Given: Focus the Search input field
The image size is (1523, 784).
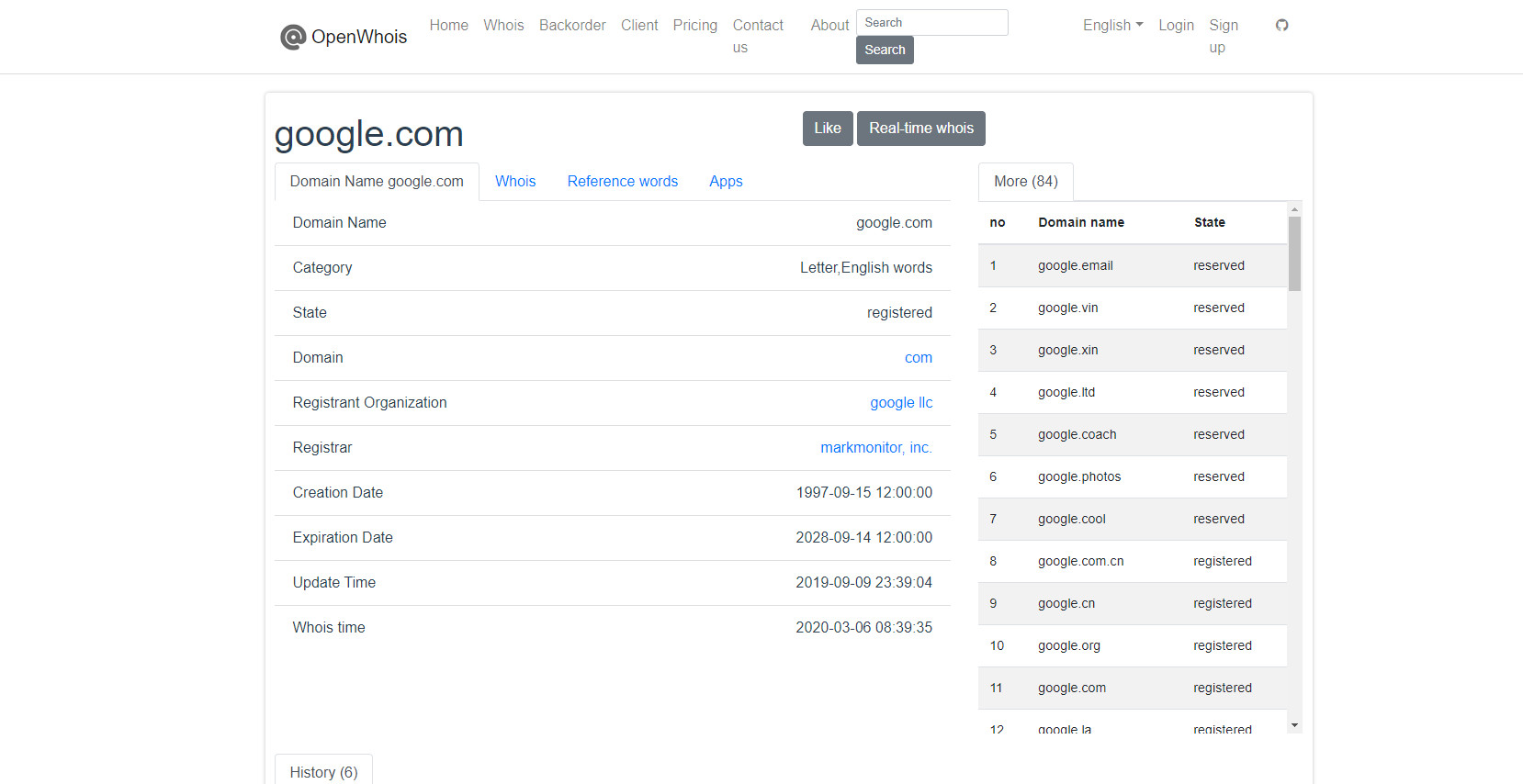Looking at the screenshot, I should pyautogui.click(x=932, y=22).
